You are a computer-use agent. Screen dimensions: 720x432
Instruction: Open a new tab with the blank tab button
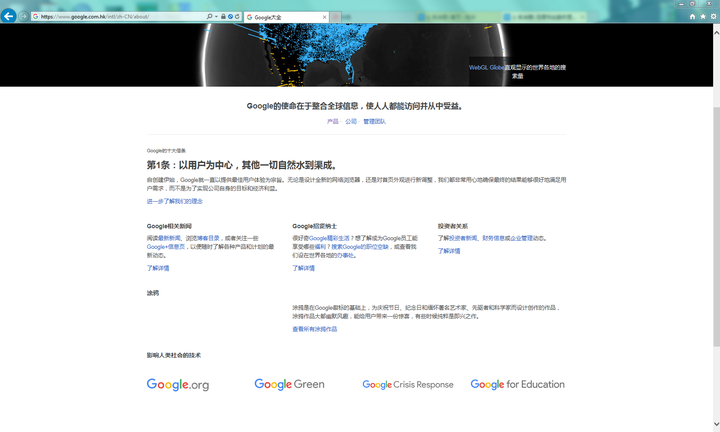tap(336, 17)
